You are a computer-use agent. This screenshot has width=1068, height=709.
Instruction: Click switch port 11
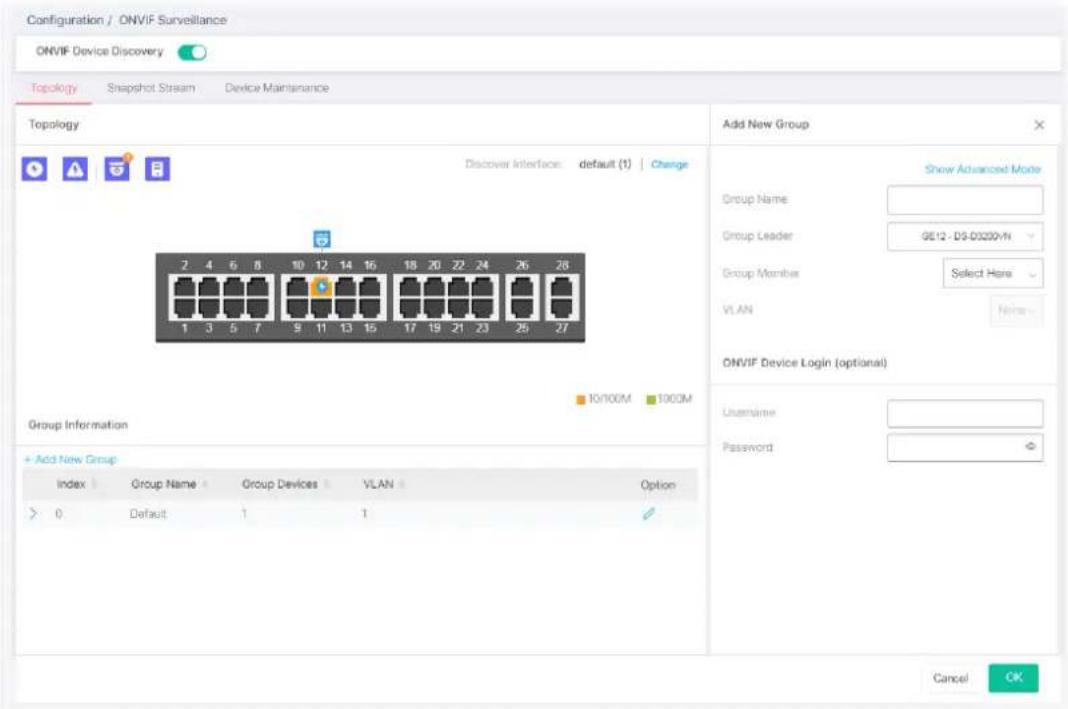tap(321, 307)
